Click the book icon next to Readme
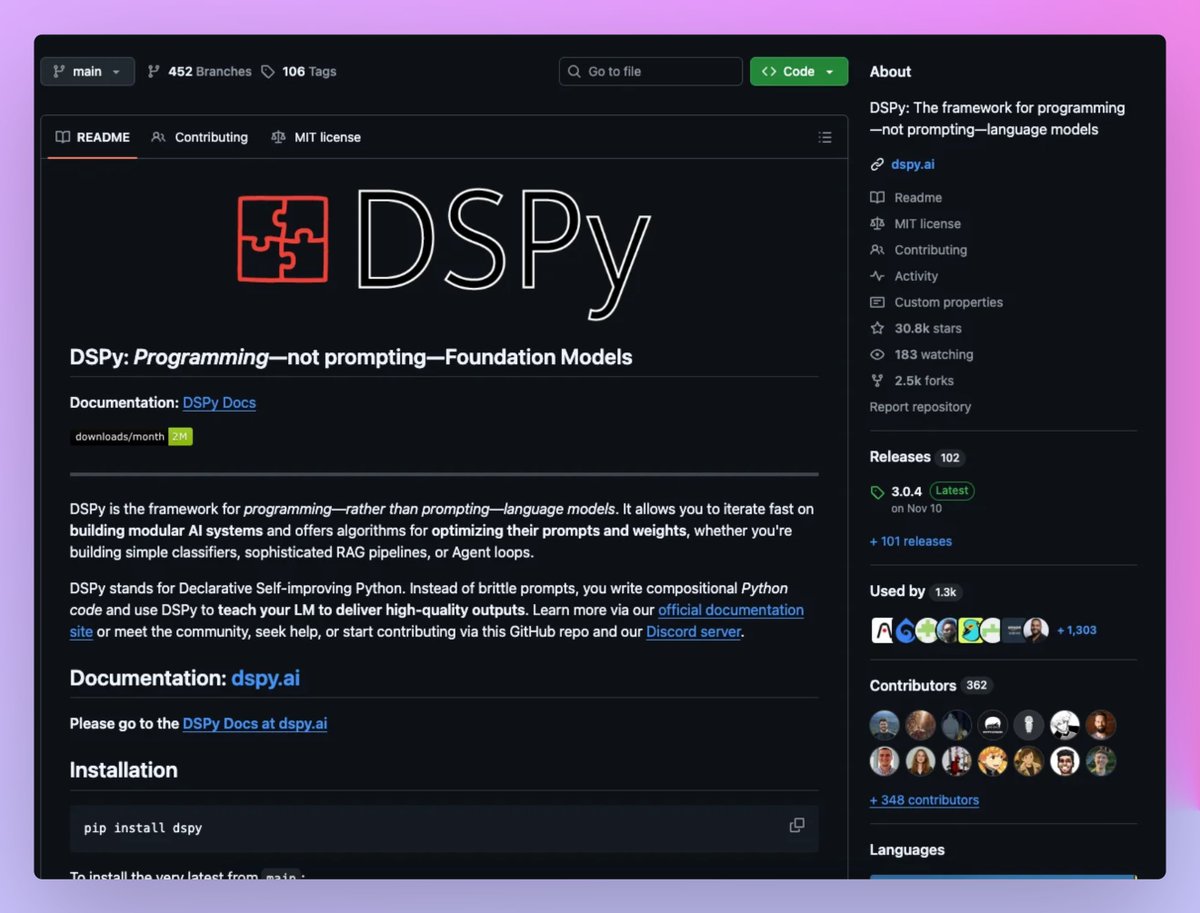 point(877,198)
